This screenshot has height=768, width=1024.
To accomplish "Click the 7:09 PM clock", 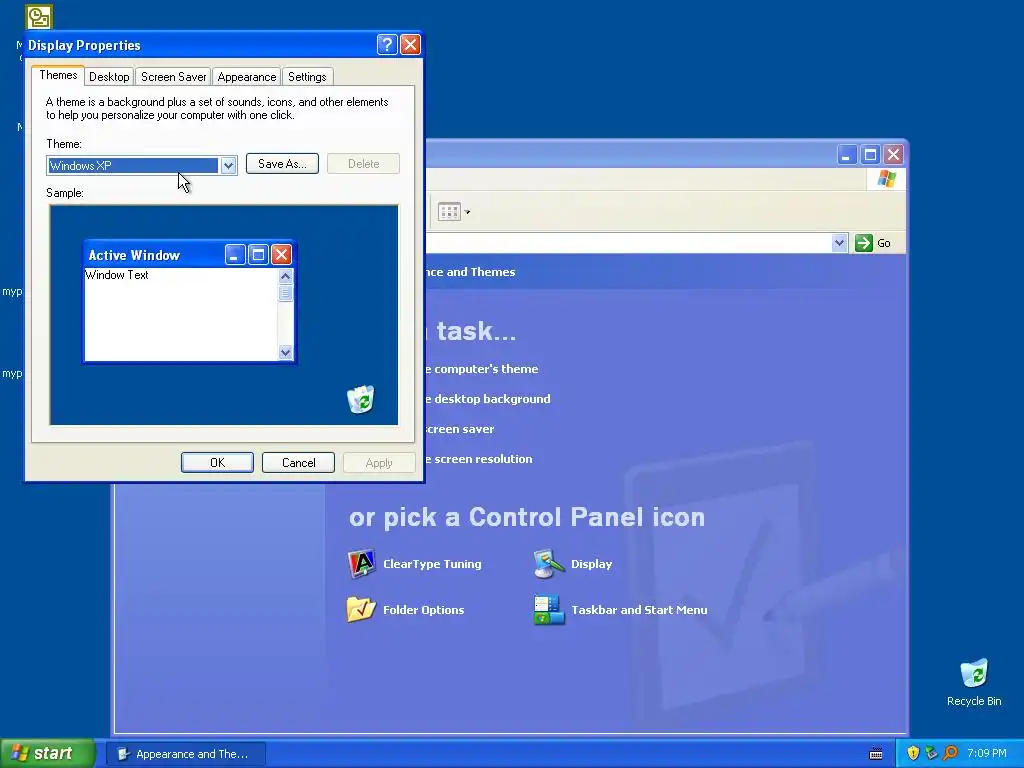I will (987, 753).
